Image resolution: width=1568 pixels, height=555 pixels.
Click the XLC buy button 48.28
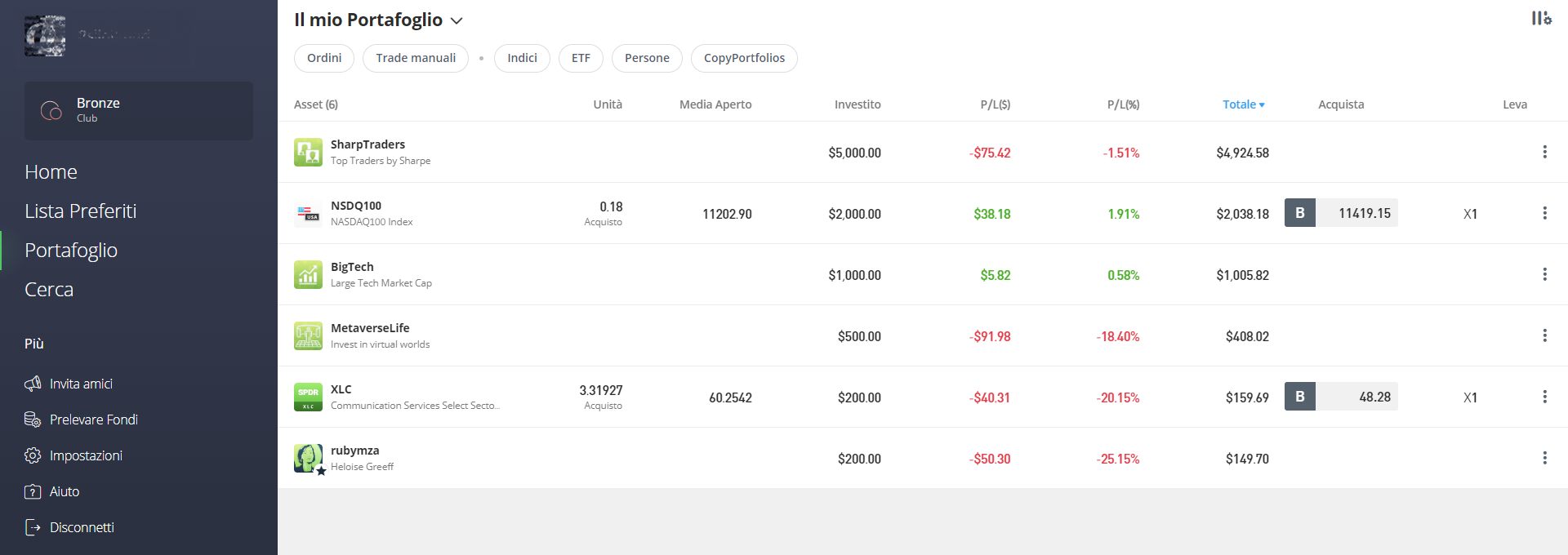[1341, 397]
